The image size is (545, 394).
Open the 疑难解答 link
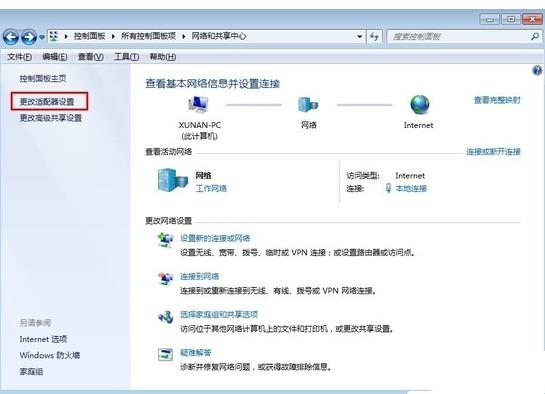196,353
